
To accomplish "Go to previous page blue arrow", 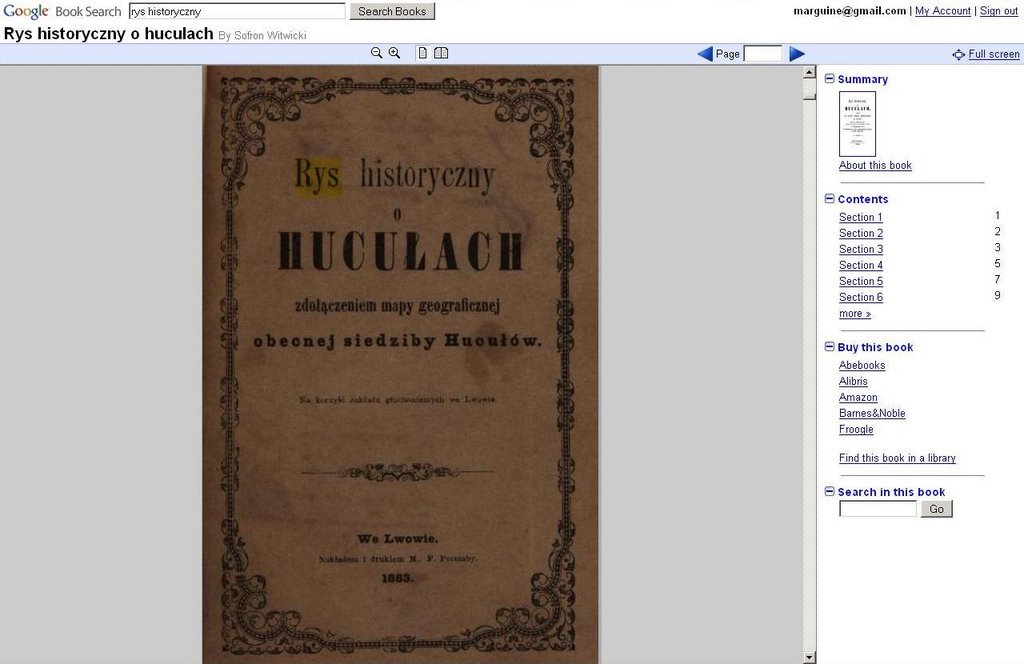I will coord(705,54).
